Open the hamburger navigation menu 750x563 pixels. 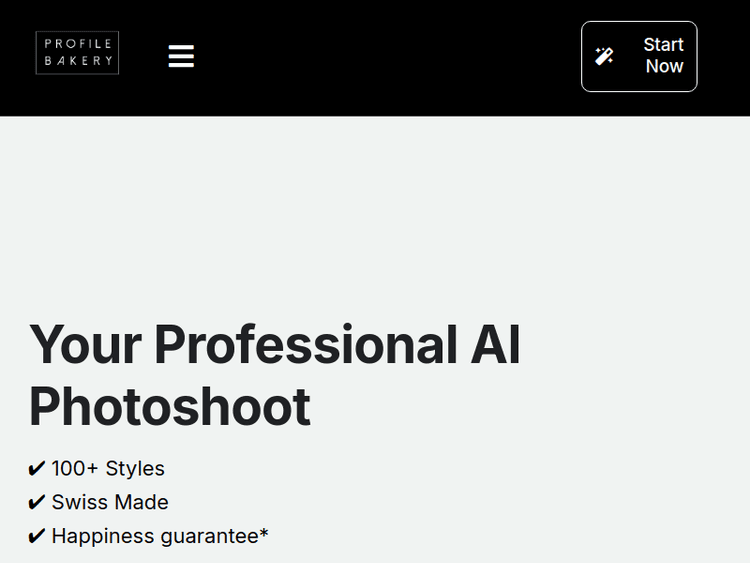pyautogui.click(x=181, y=56)
